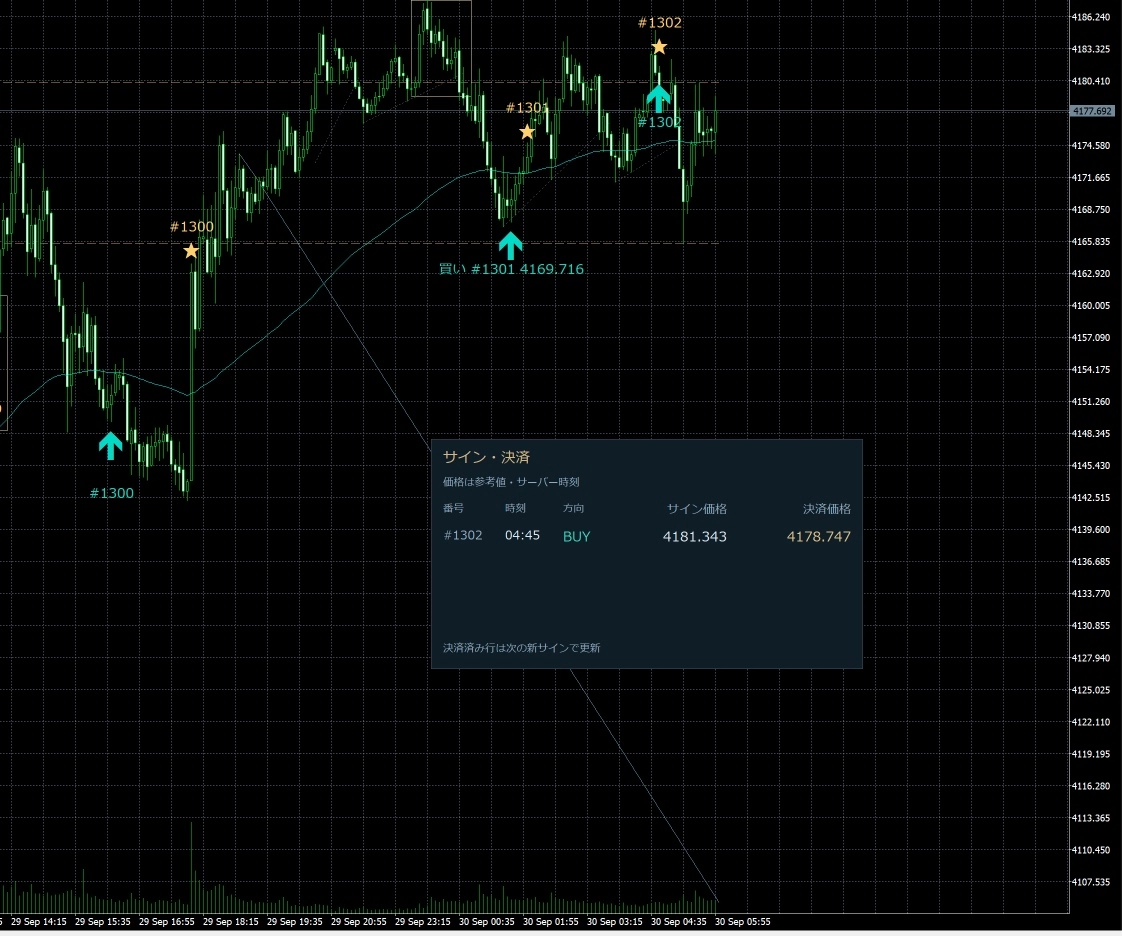Click the '29 Sep 14:15' time axis label
This screenshot has height=936, width=1122.
pos(39,922)
